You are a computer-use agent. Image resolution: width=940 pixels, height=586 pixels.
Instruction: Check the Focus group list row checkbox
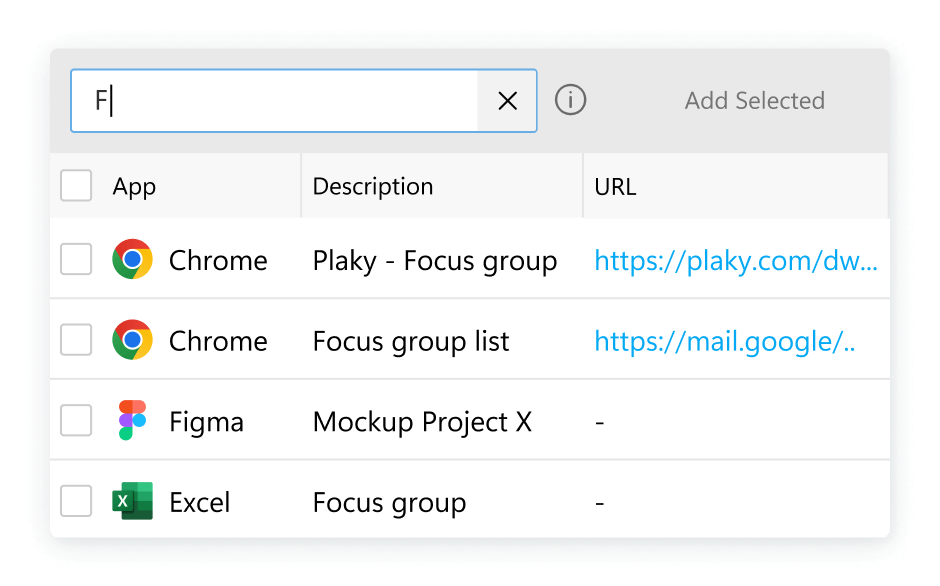coord(76,341)
